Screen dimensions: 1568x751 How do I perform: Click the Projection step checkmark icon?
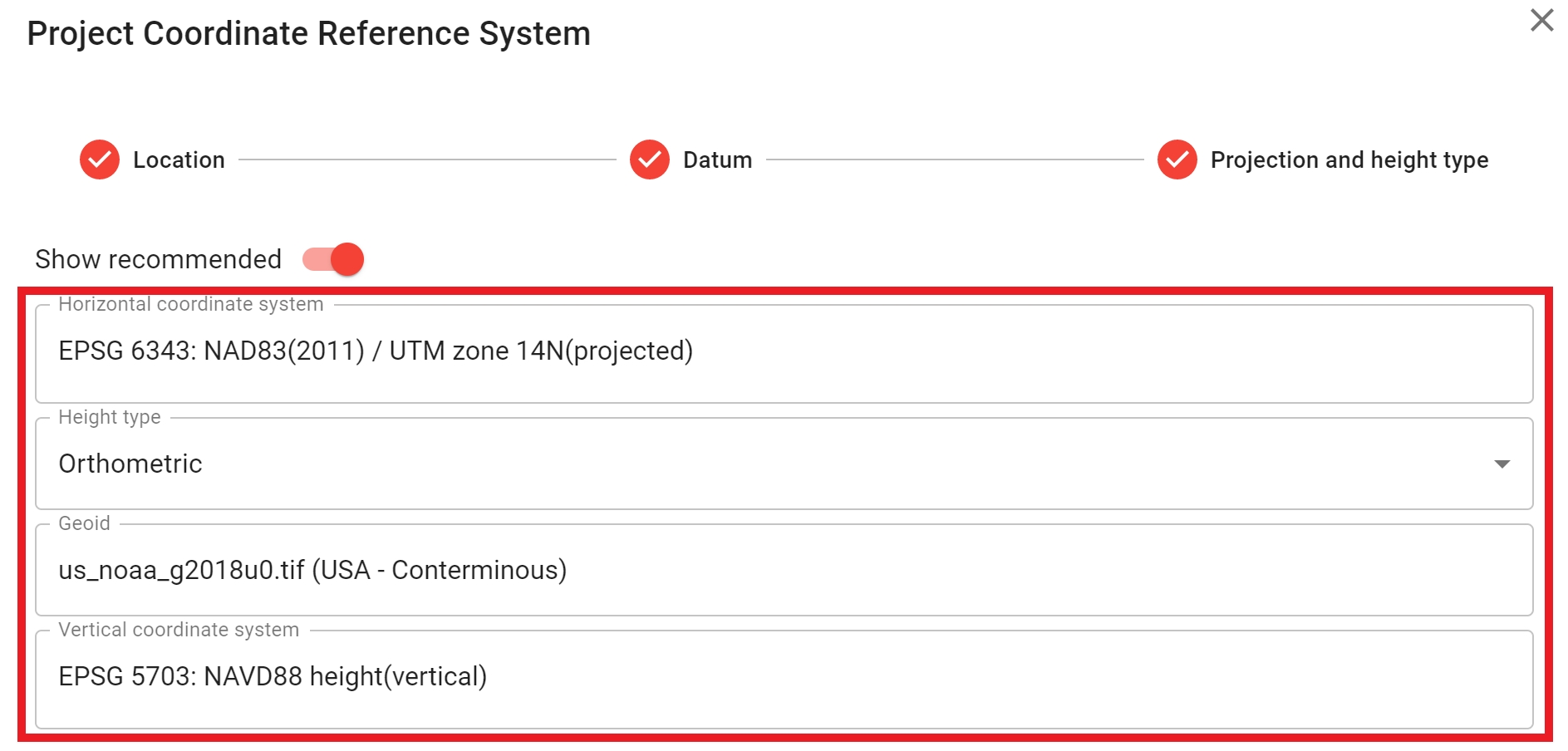[x=1177, y=160]
